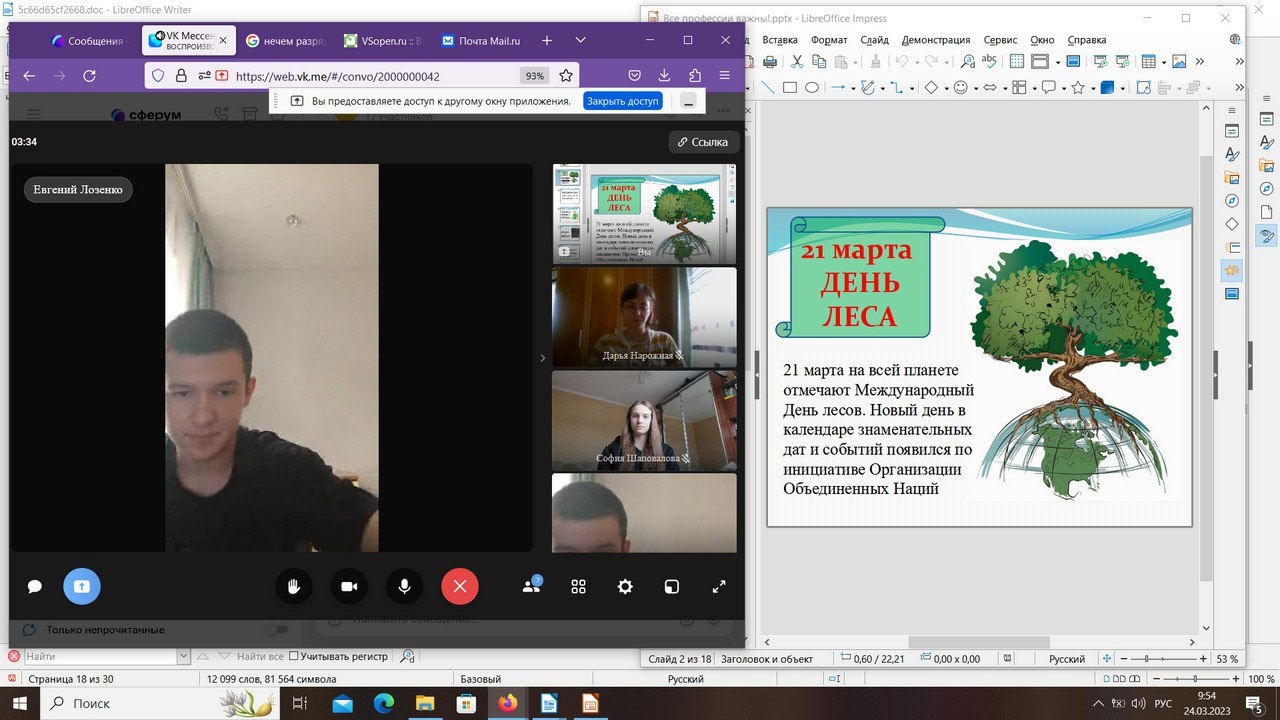Reload page in Firefox
Image resolution: width=1280 pixels, height=720 pixels.
click(89, 75)
